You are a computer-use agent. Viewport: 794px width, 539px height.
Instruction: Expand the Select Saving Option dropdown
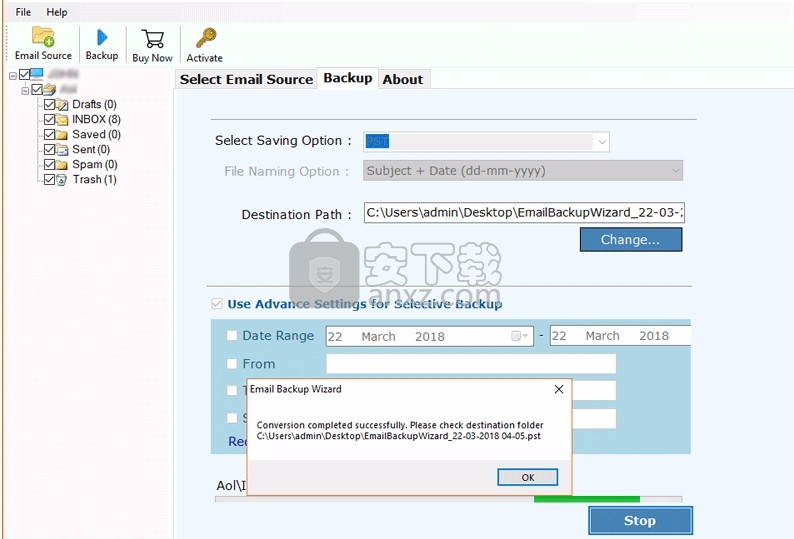click(x=601, y=142)
